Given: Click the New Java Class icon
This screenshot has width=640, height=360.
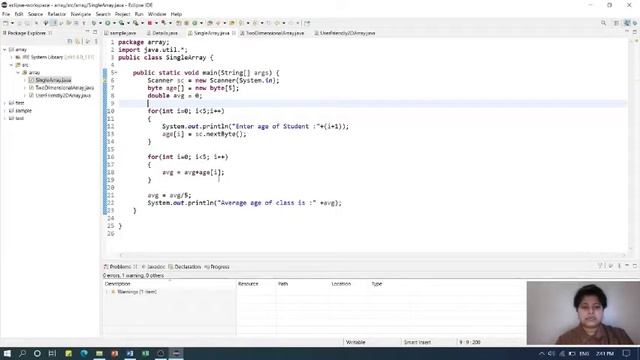Looking at the screenshot, I should (x=195, y=23).
